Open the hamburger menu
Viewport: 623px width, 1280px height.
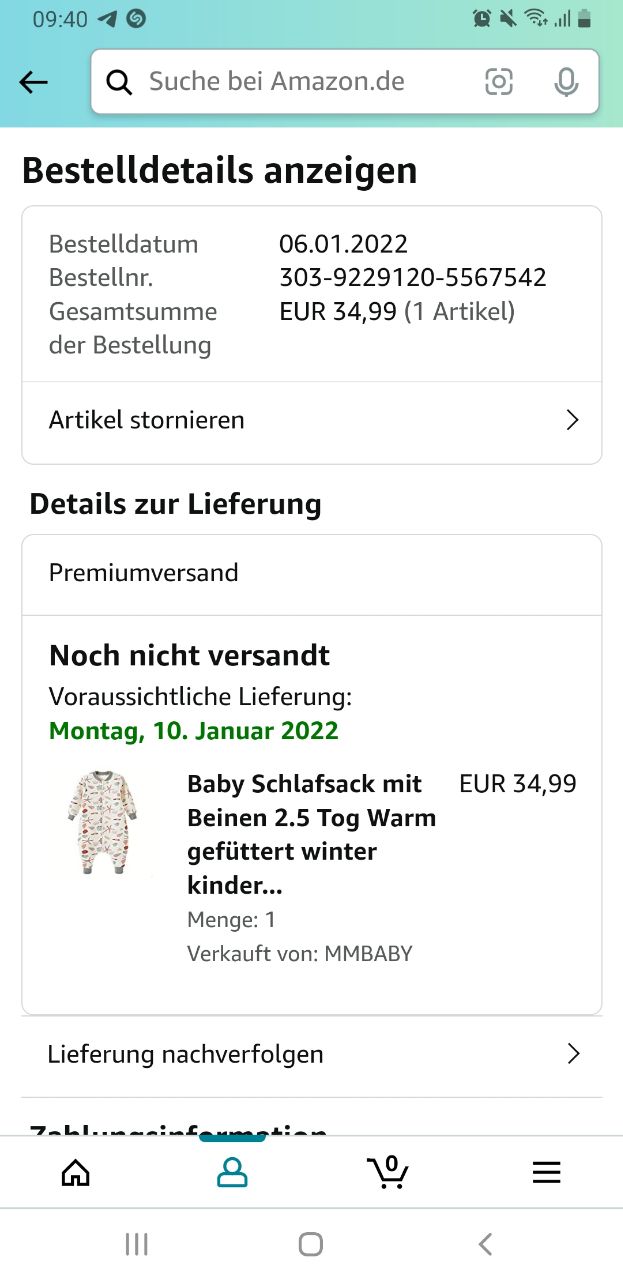(x=546, y=1172)
